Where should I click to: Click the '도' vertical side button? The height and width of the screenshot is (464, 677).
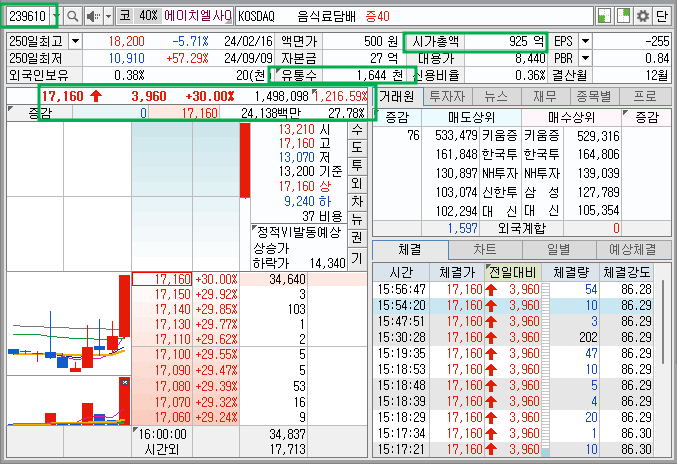[357, 148]
